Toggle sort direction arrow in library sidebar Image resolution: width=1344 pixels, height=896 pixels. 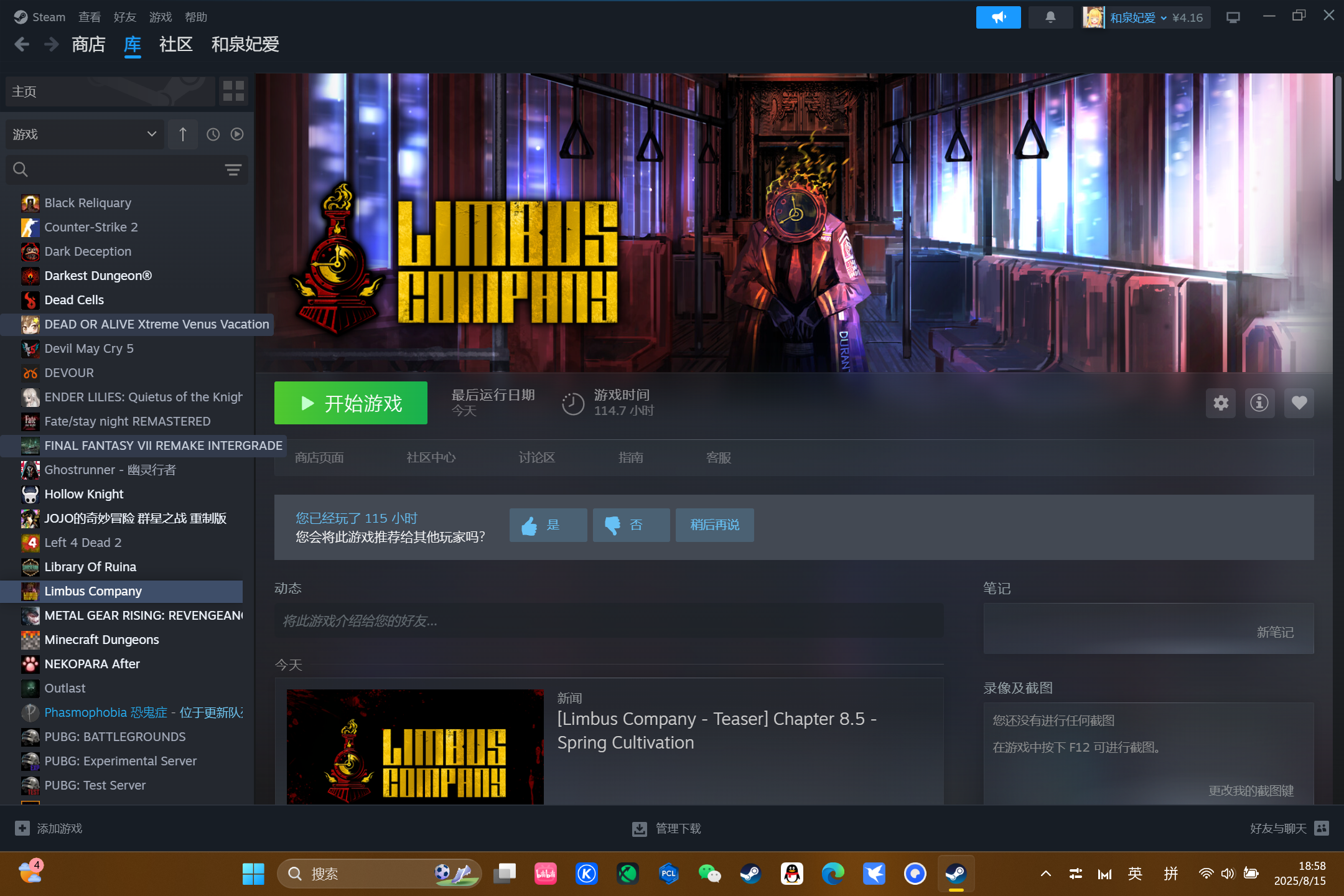183,134
